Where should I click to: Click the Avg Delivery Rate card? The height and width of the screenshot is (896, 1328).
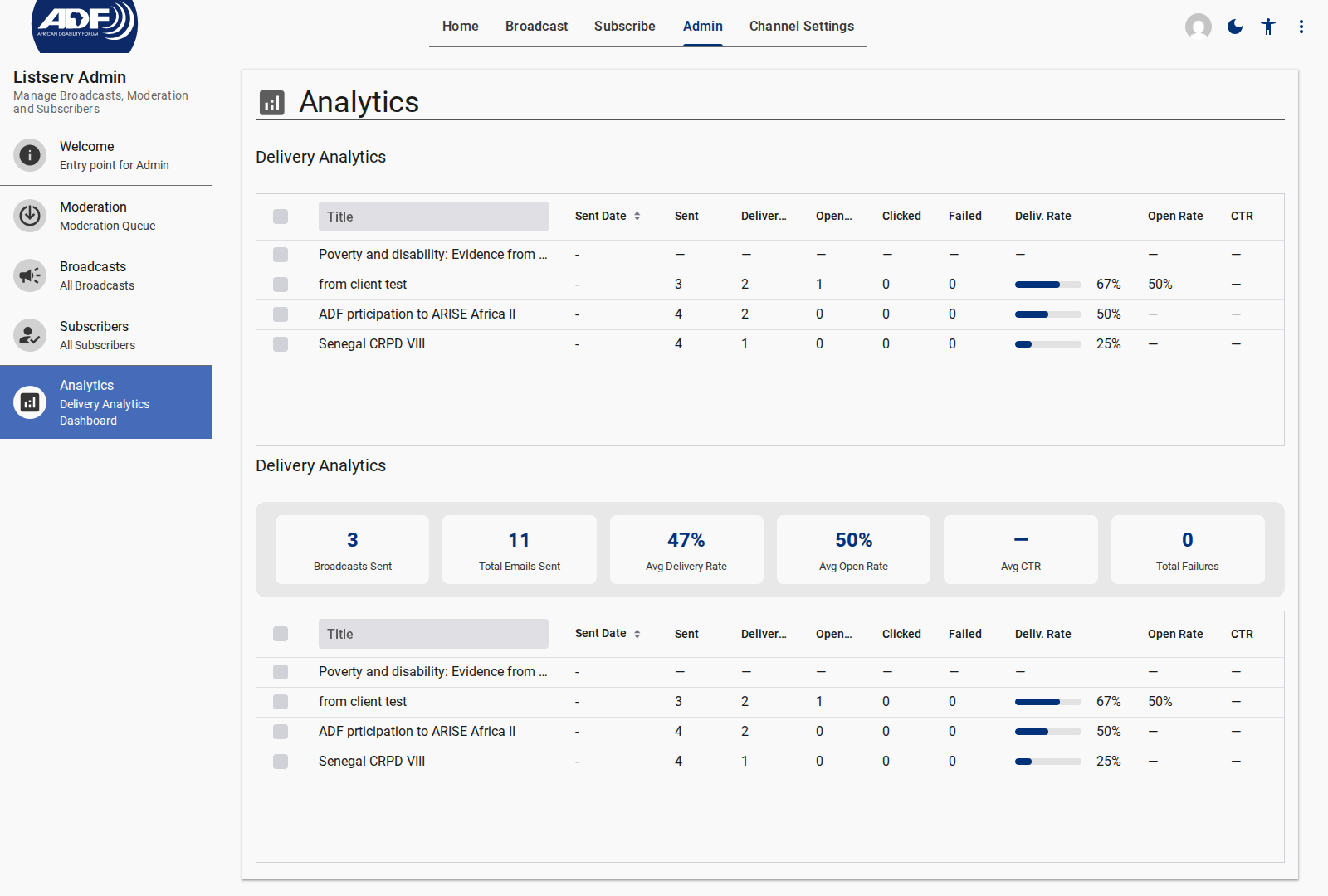coord(686,549)
